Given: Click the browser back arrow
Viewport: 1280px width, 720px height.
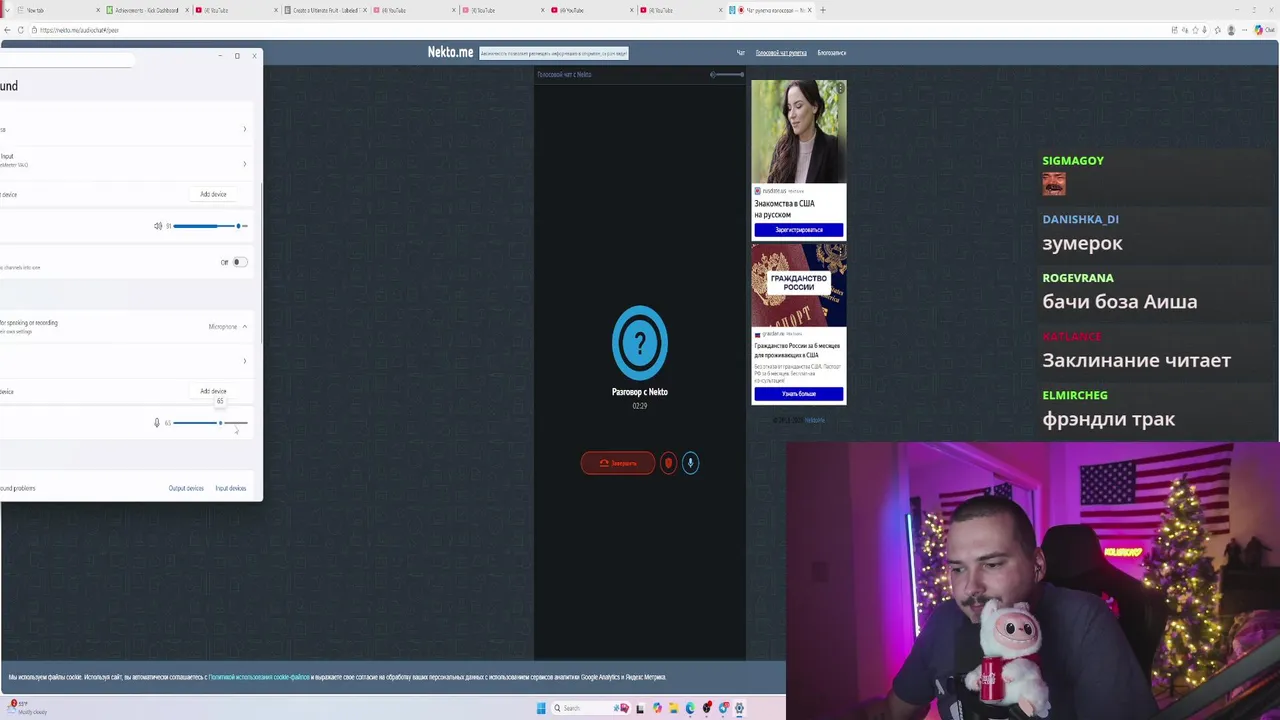Looking at the screenshot, I should pos(7,30).
